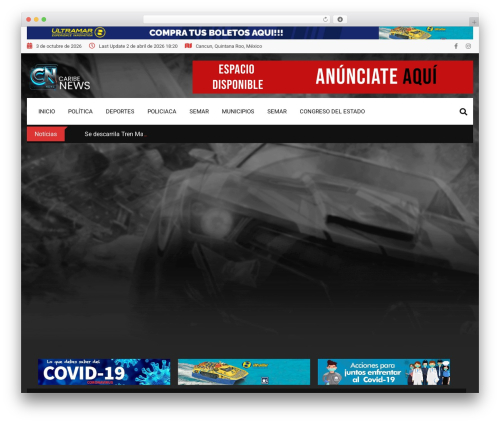Click the calendar icon beside the date

(x=30, y=46)
